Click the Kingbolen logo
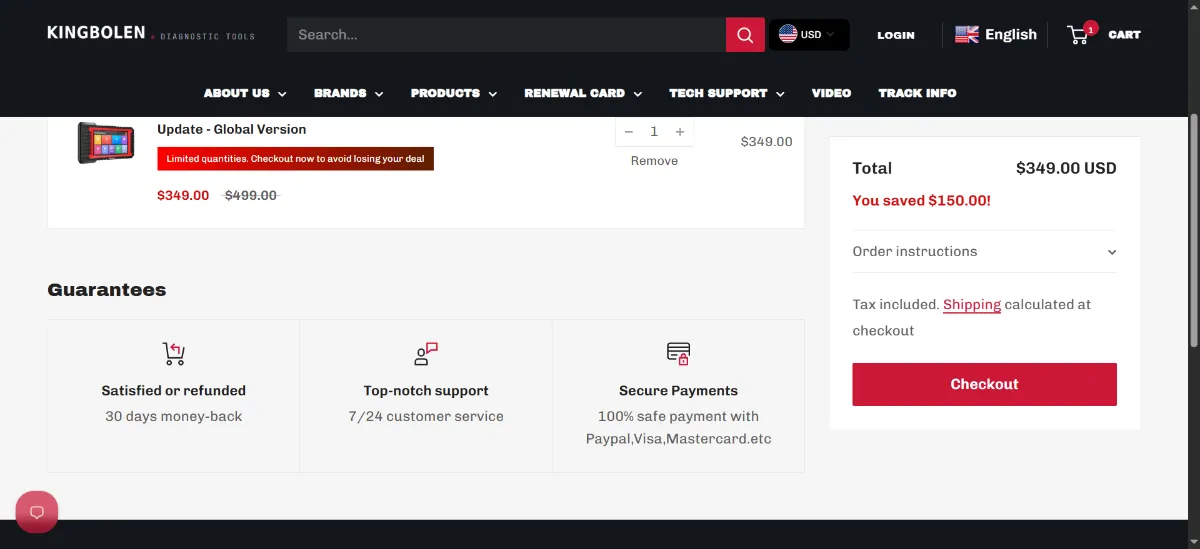This screenshot has height=549, width=1200. click(x=151, y=34)
